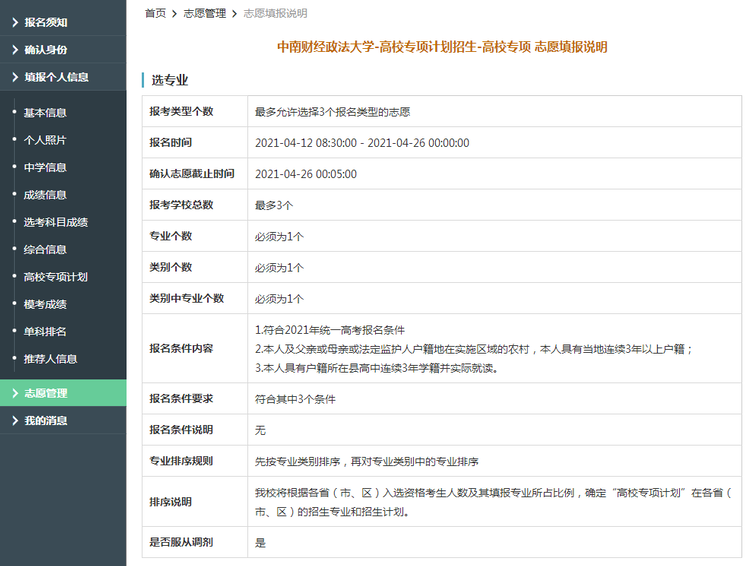
Task: Click the 专业个数 row label
Action: pos(171,236)
